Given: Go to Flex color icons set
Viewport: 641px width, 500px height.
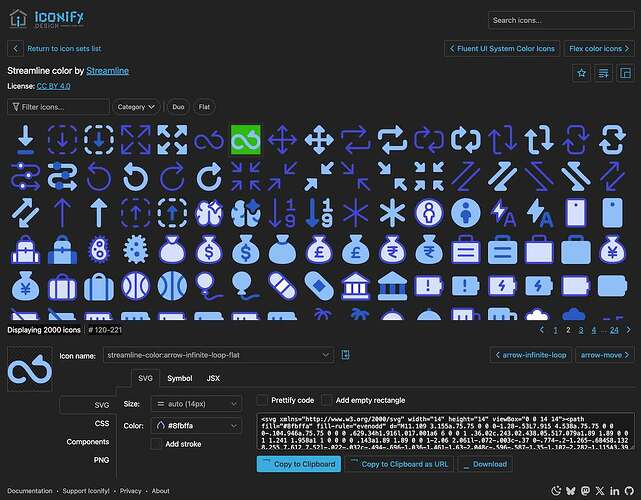Looking at the screenshot, I should (x=599, y=49).
